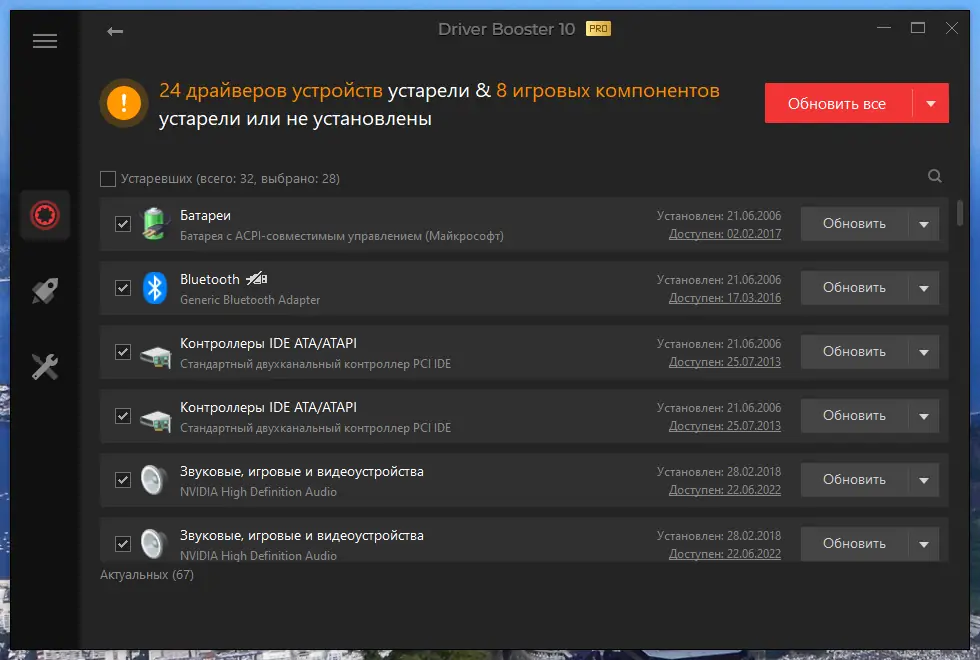Expand the Актуальных (67) section

point(147,574)
